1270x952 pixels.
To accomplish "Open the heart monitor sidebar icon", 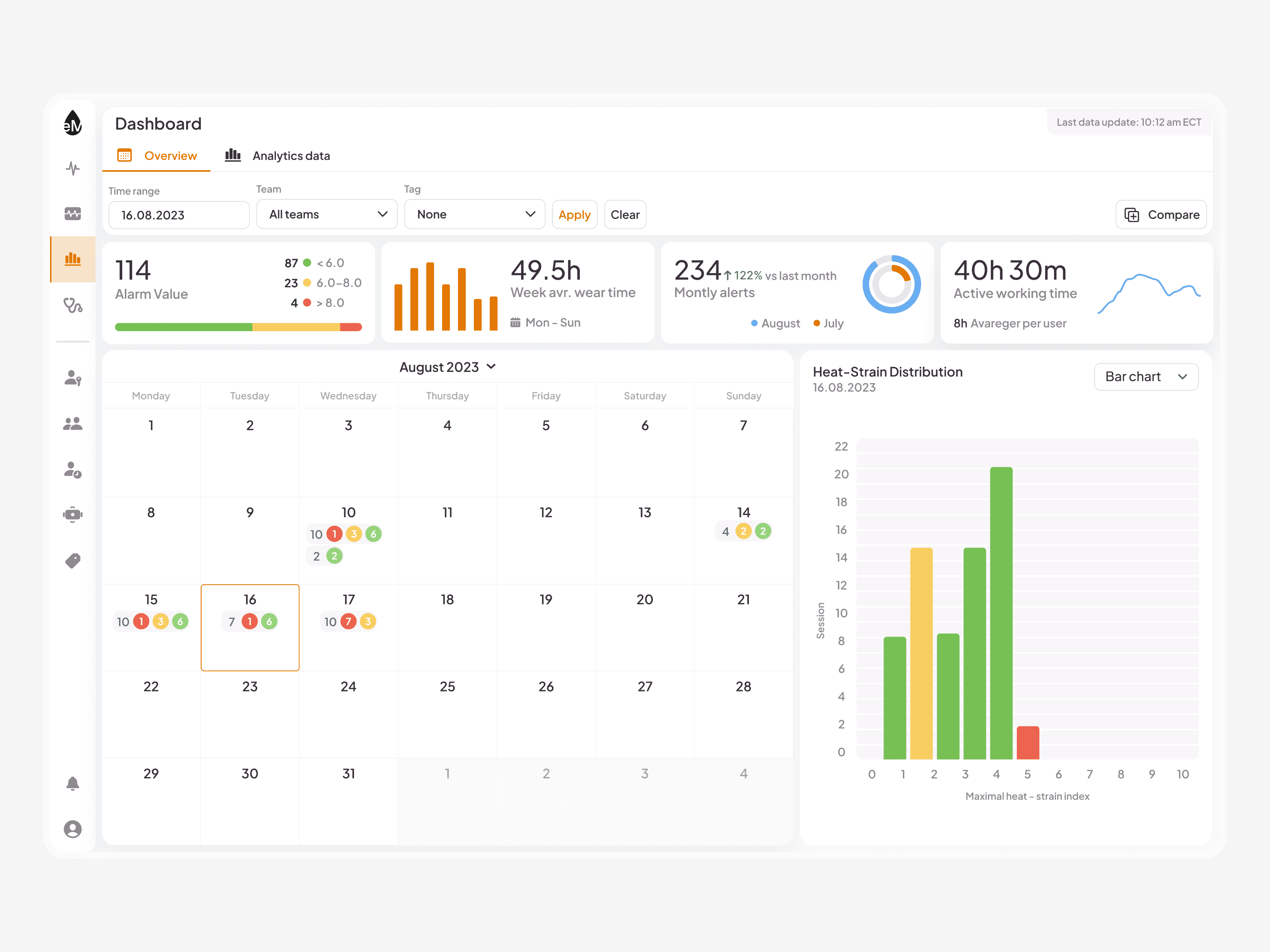I will (x=72, y=213).
